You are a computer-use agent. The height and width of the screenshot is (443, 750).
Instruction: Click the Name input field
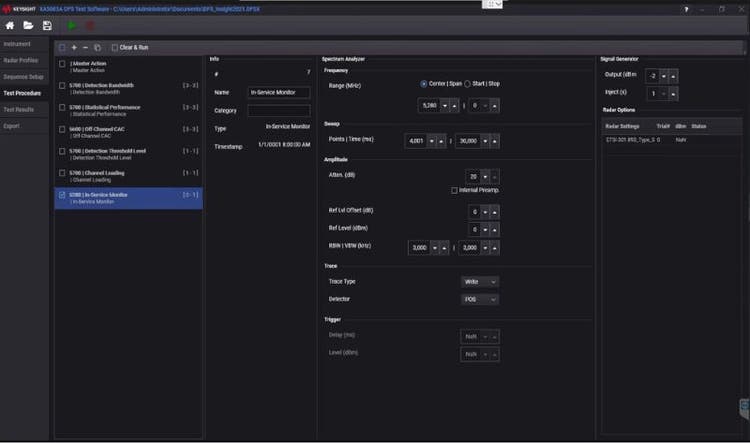pos(278,93)
